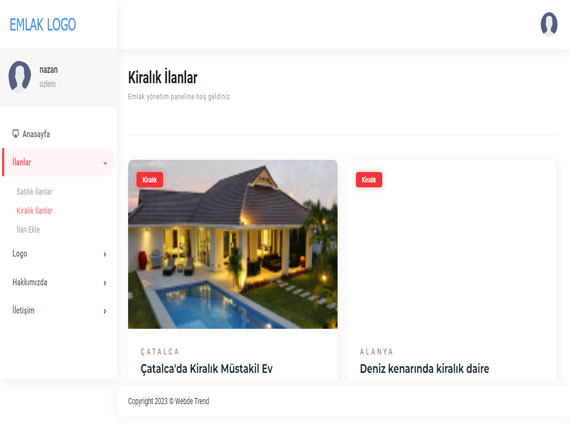The width and height of the screenshot is (570, 428).
Task: Expand the Logo menu arrow
Action: (105, 254)
